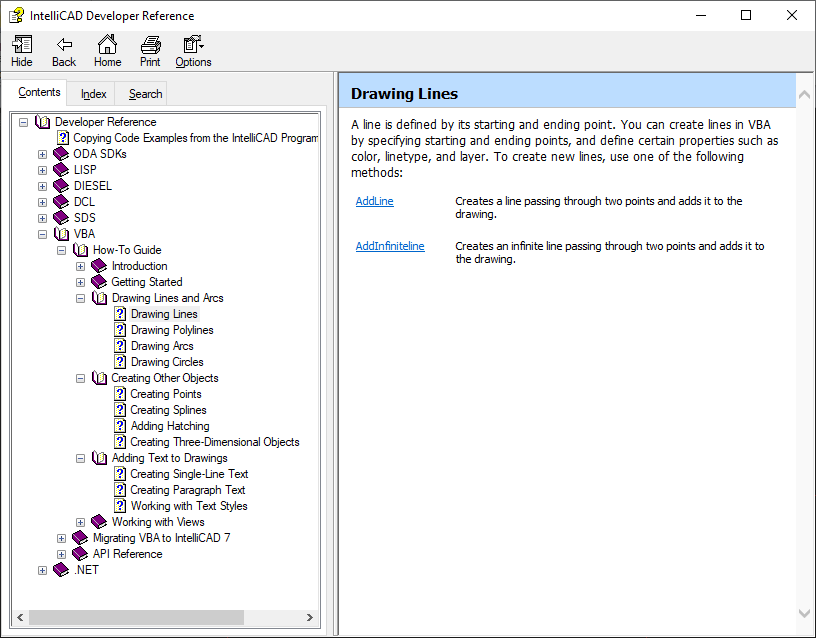Click the SDS book icon
Viewport: 816px width, 638px height.
[x=61, y=218]
